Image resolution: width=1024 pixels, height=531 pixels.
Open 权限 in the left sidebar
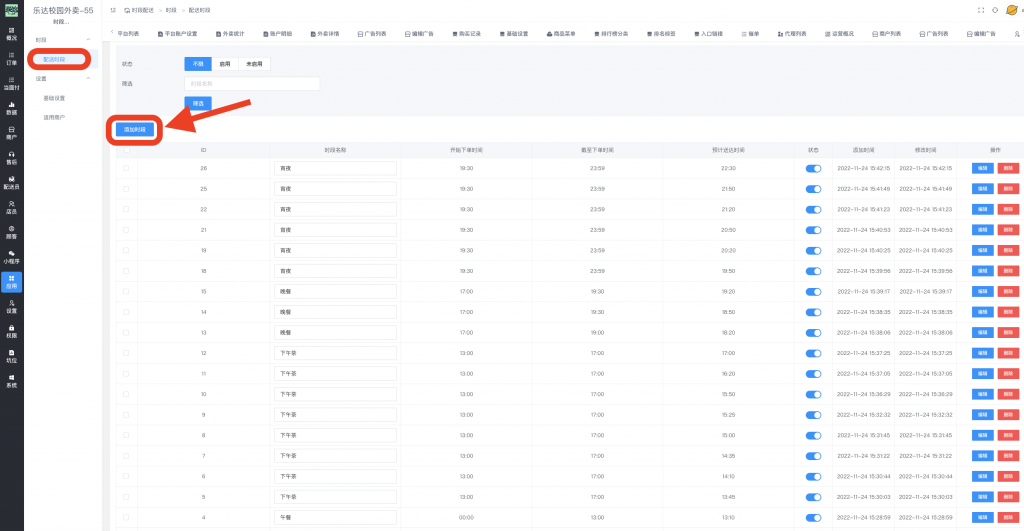coord(11,331)
